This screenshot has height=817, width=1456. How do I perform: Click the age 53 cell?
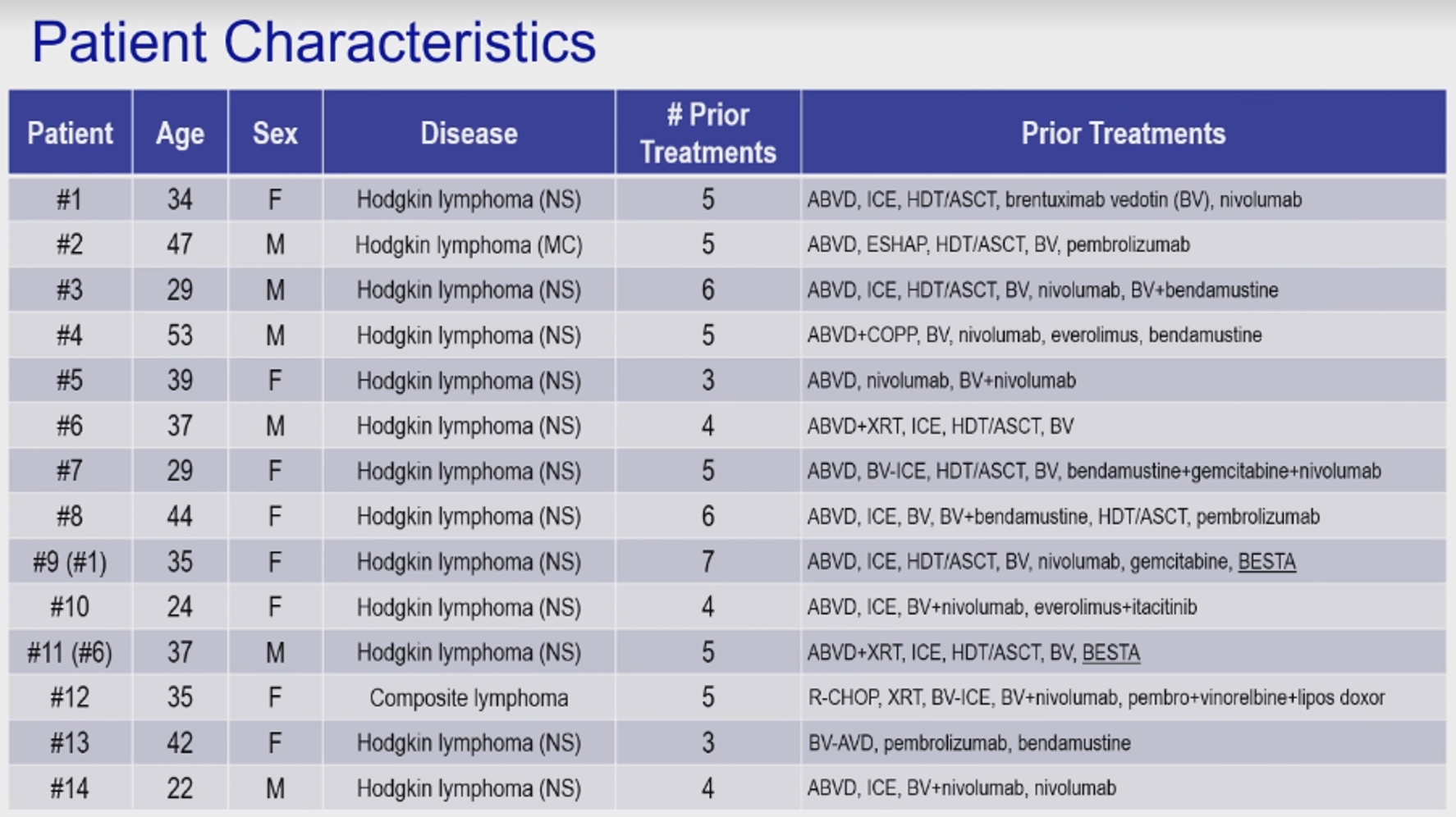(180, 335)
